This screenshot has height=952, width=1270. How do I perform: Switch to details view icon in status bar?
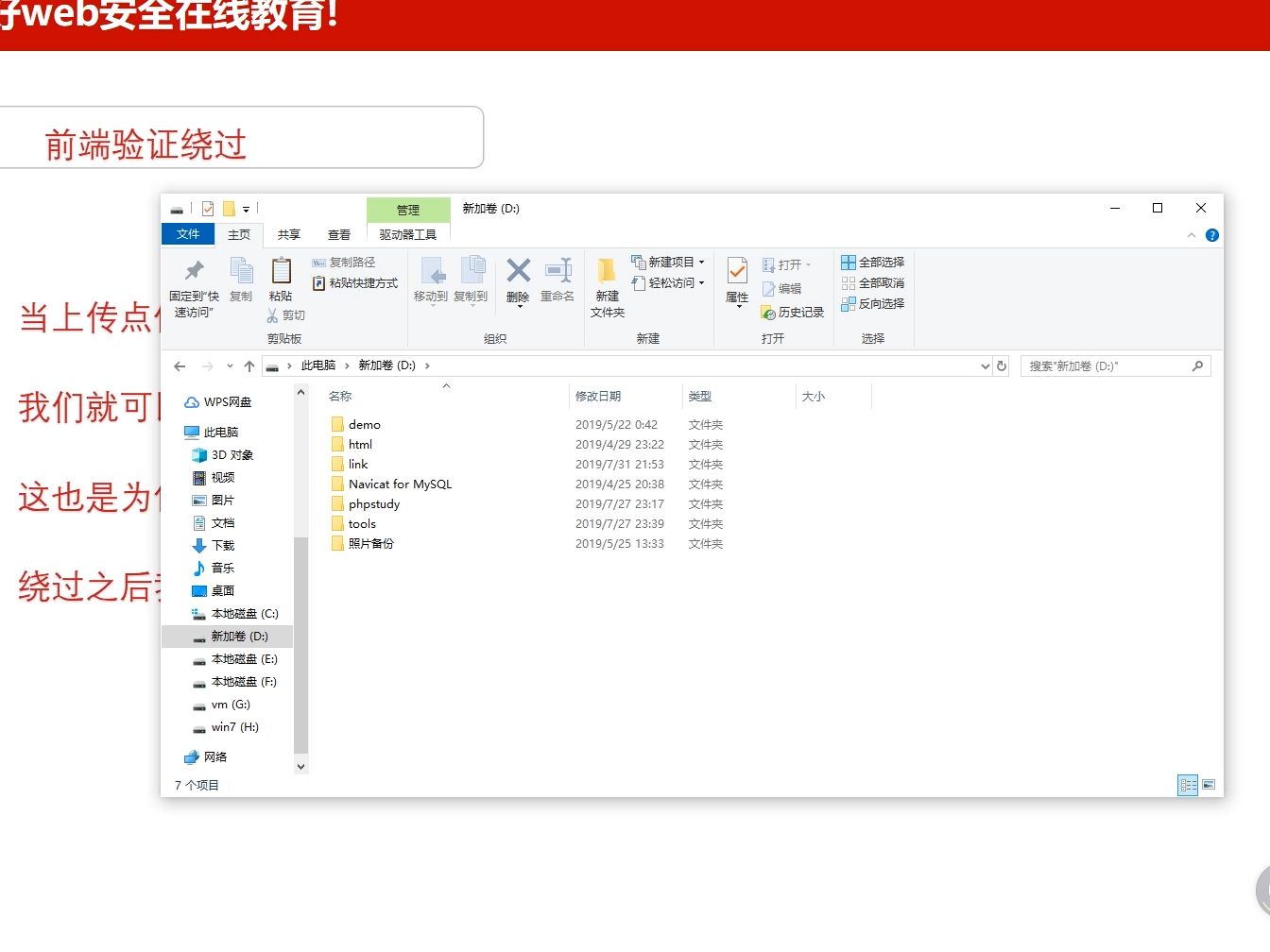pos(1188,785)
